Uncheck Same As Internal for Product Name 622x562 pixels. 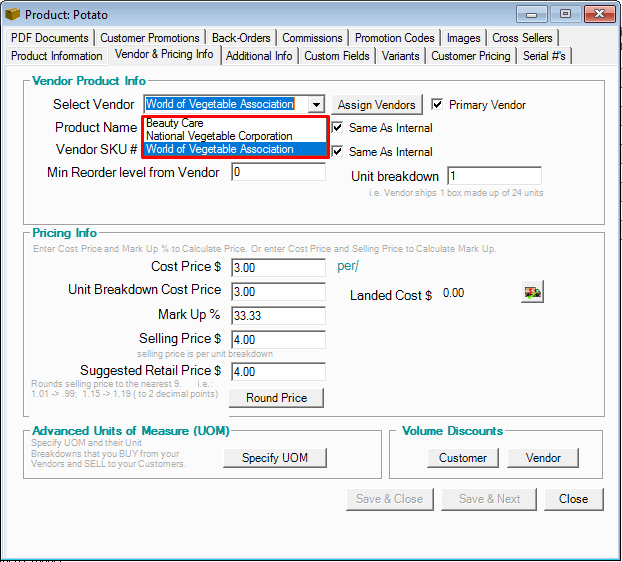(x=338, y=128)
